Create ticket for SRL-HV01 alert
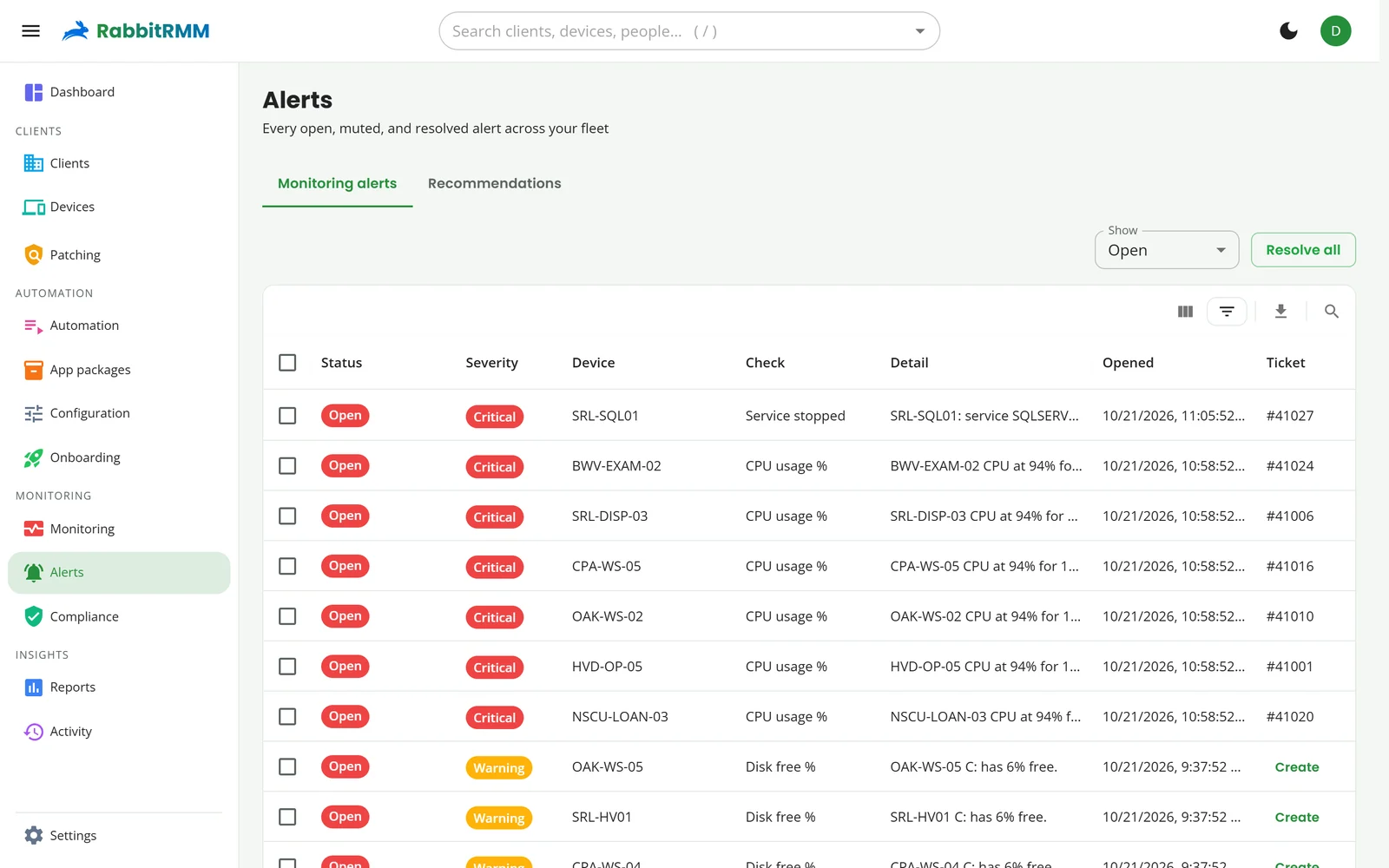This screenshot has width=1389, height=868. tap(1296, 818)
